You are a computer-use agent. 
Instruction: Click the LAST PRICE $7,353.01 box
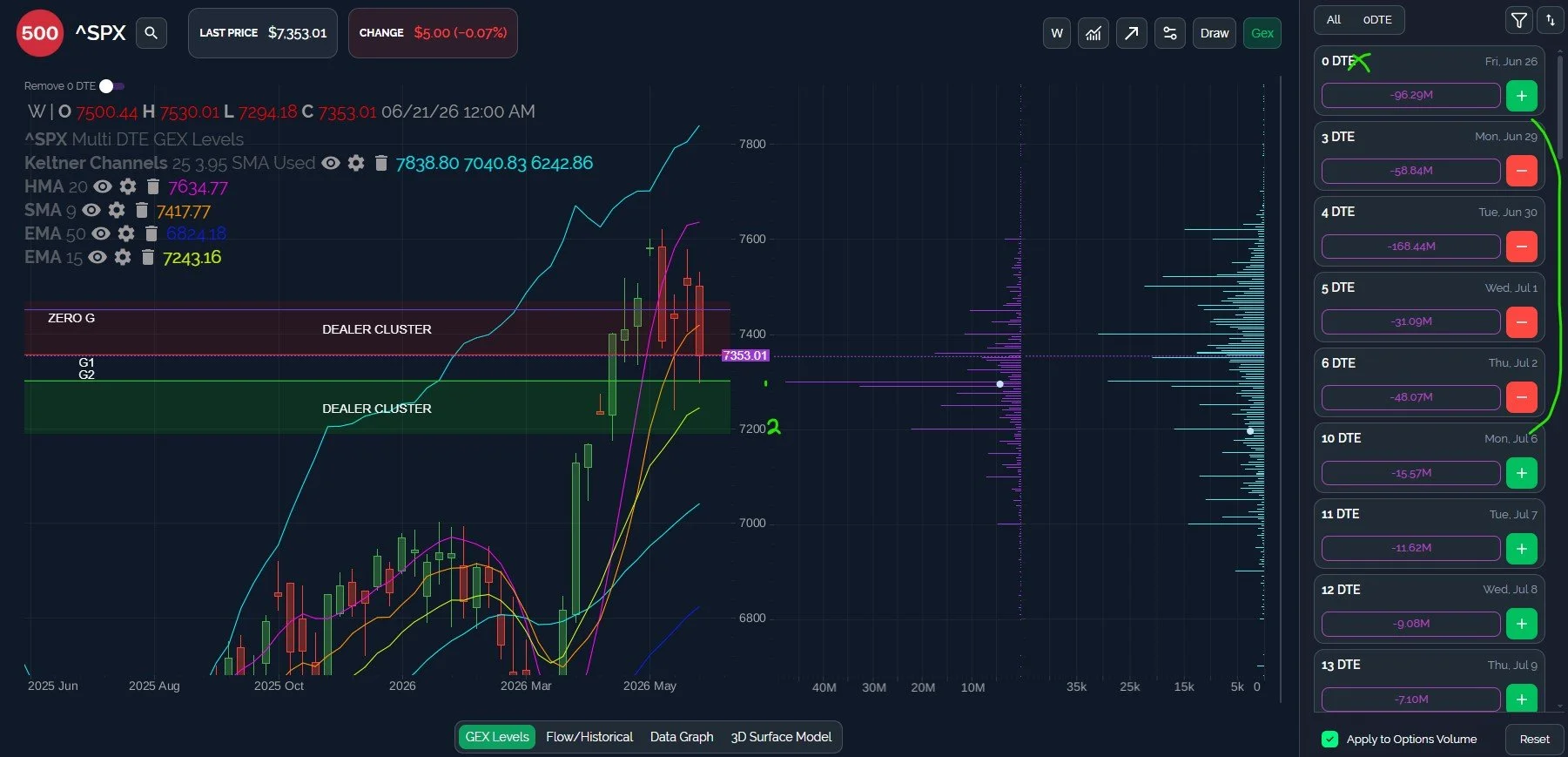(263, 33)
